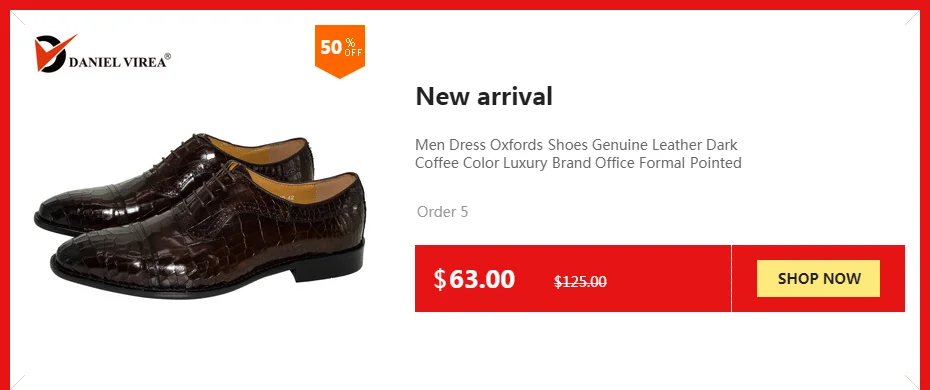Click the white dollar sign before 63.00

point(439,279)
